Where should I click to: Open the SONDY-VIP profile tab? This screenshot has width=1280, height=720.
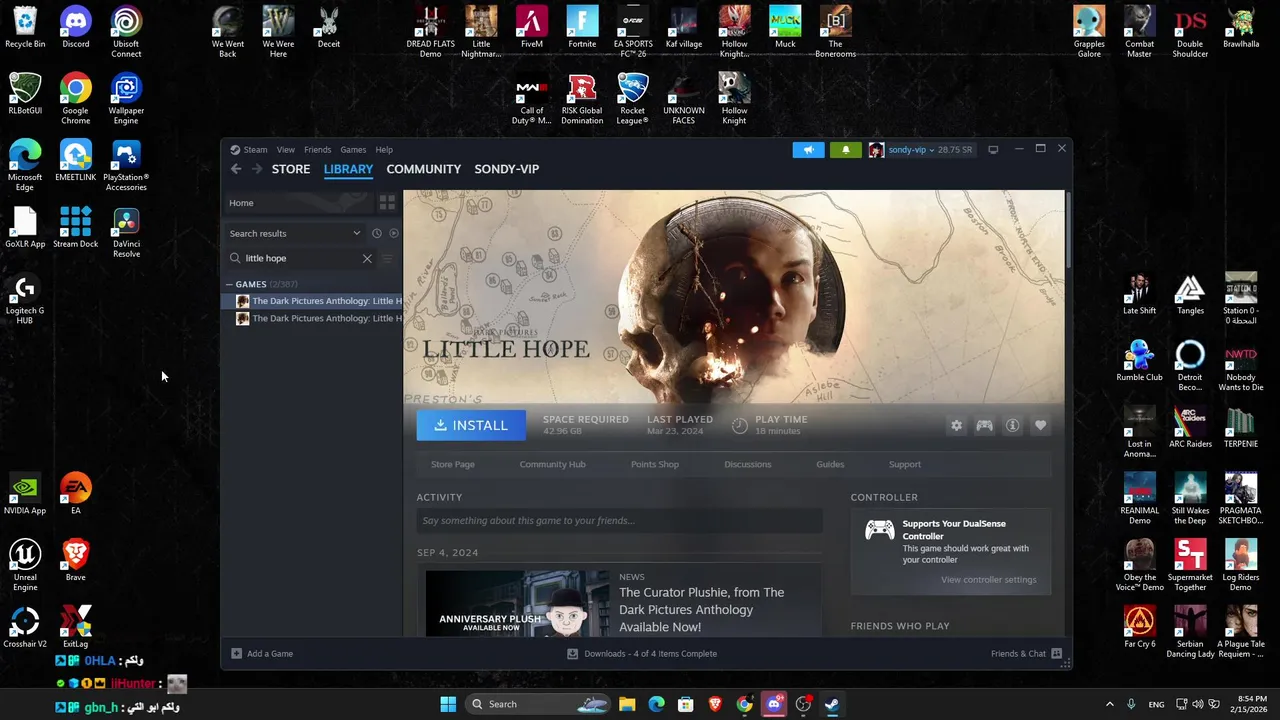click(507, 169)
